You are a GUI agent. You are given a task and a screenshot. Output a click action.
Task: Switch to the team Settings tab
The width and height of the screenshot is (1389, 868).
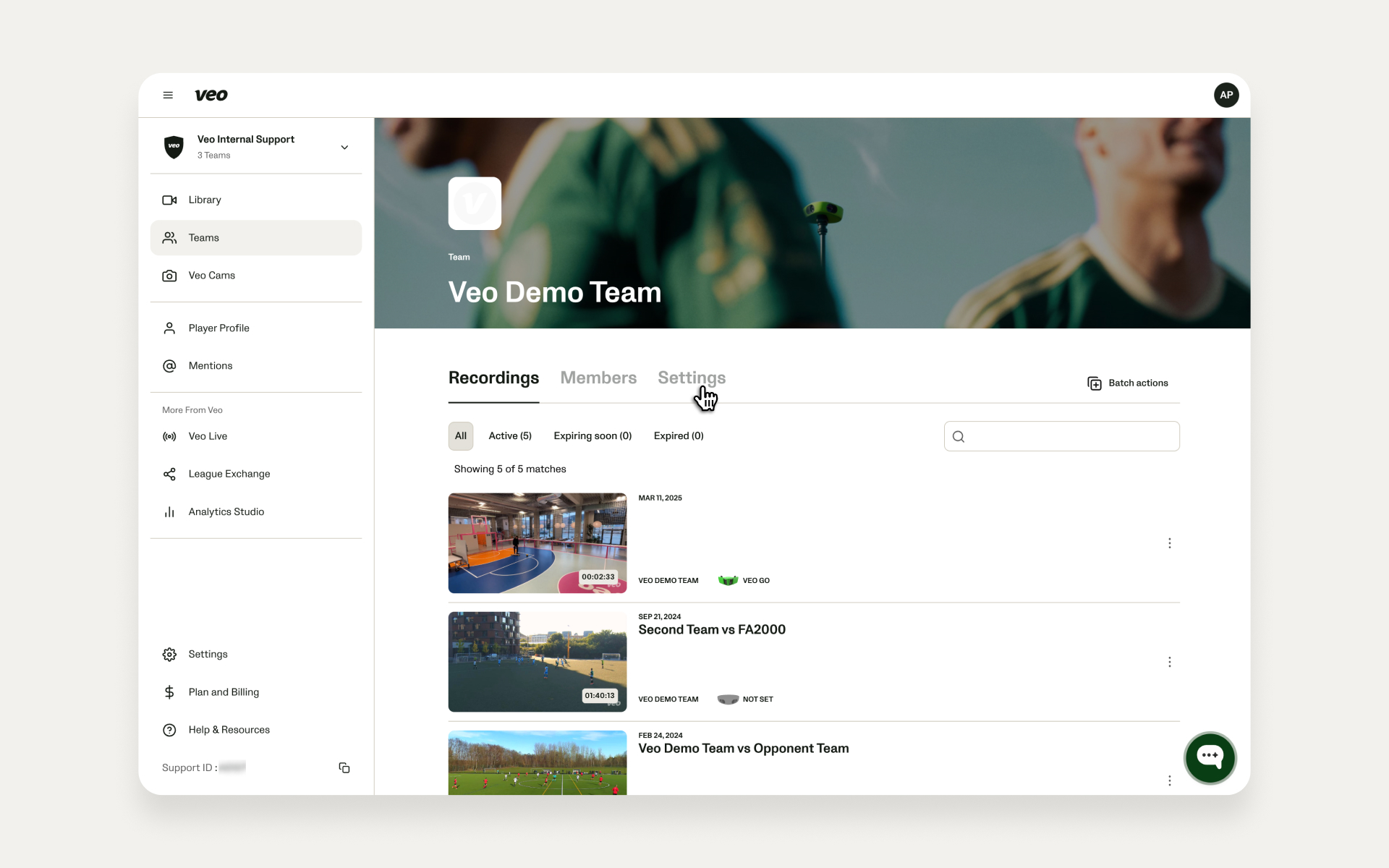coord(692,378)
